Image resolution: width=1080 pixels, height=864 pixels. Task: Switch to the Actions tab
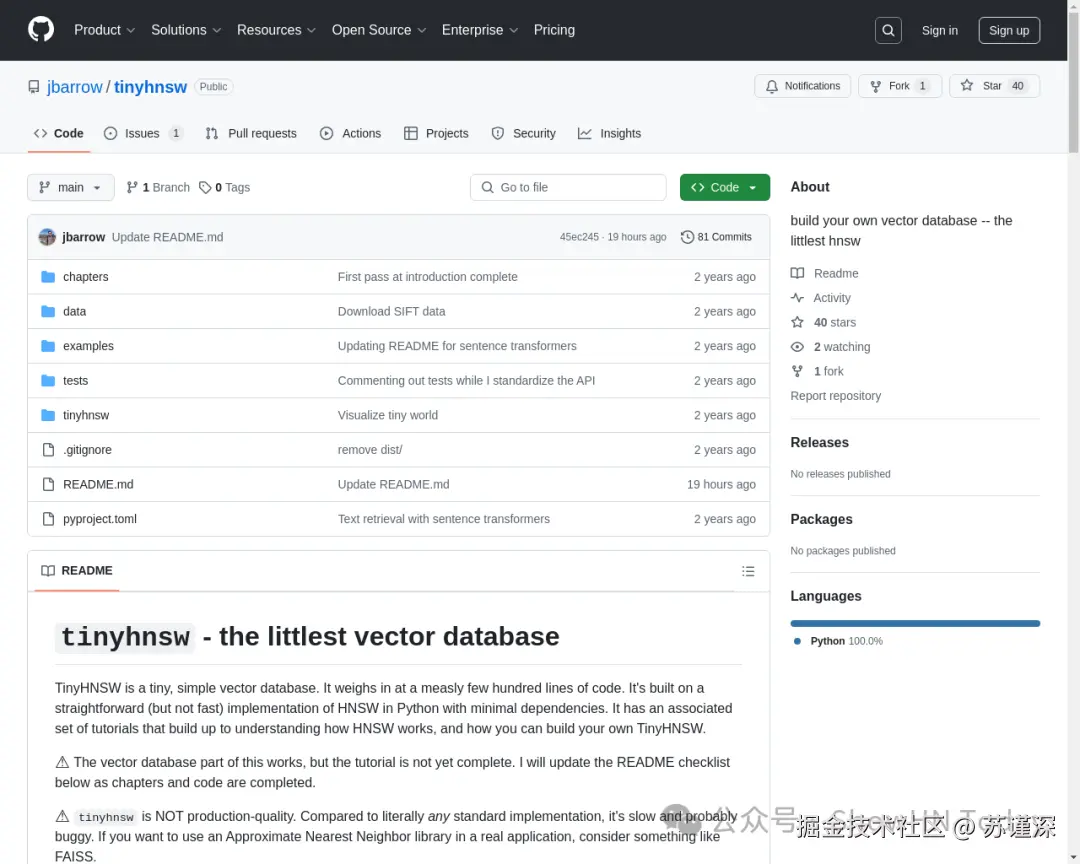350,134
